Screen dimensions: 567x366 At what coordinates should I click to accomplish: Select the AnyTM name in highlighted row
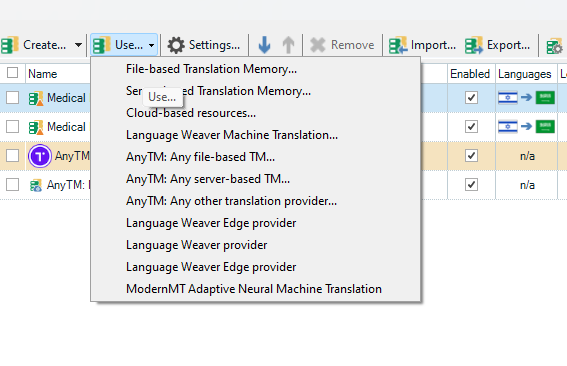point(72,156)
